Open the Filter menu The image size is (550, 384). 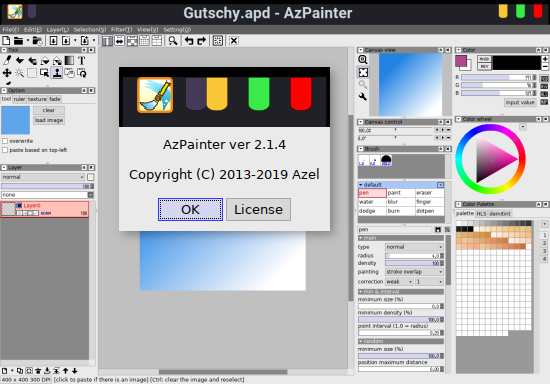[x=121, y=29]
